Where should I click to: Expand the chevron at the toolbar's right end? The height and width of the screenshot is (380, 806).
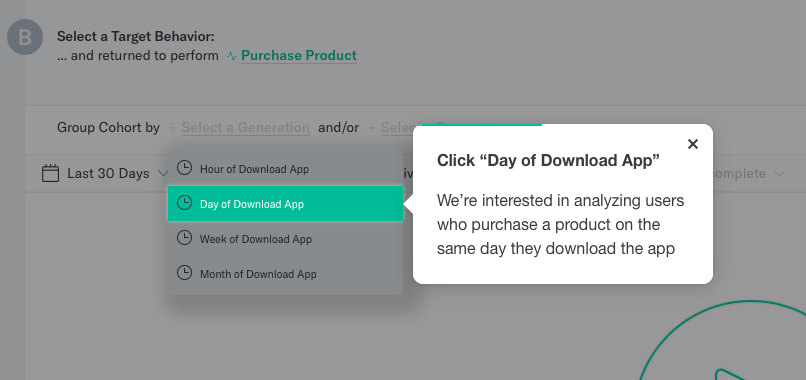(780, 174)
